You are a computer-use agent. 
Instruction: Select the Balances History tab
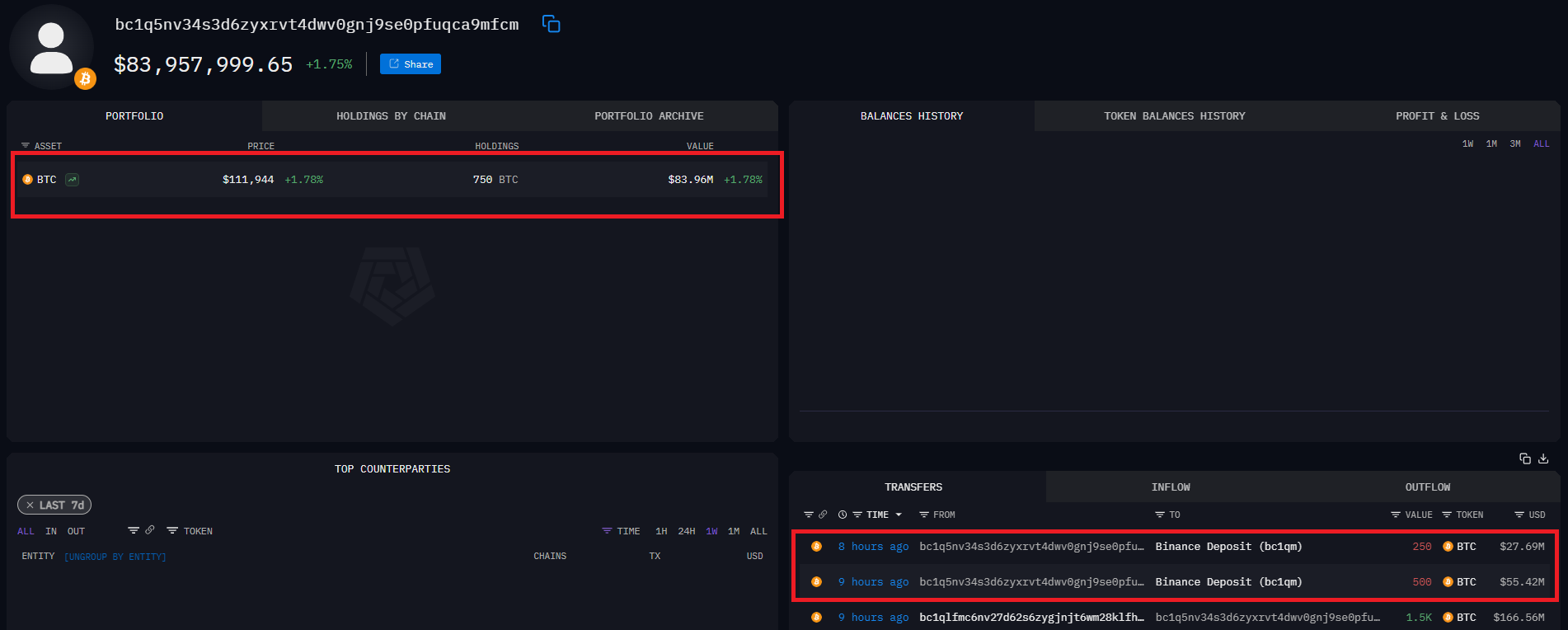912,116
